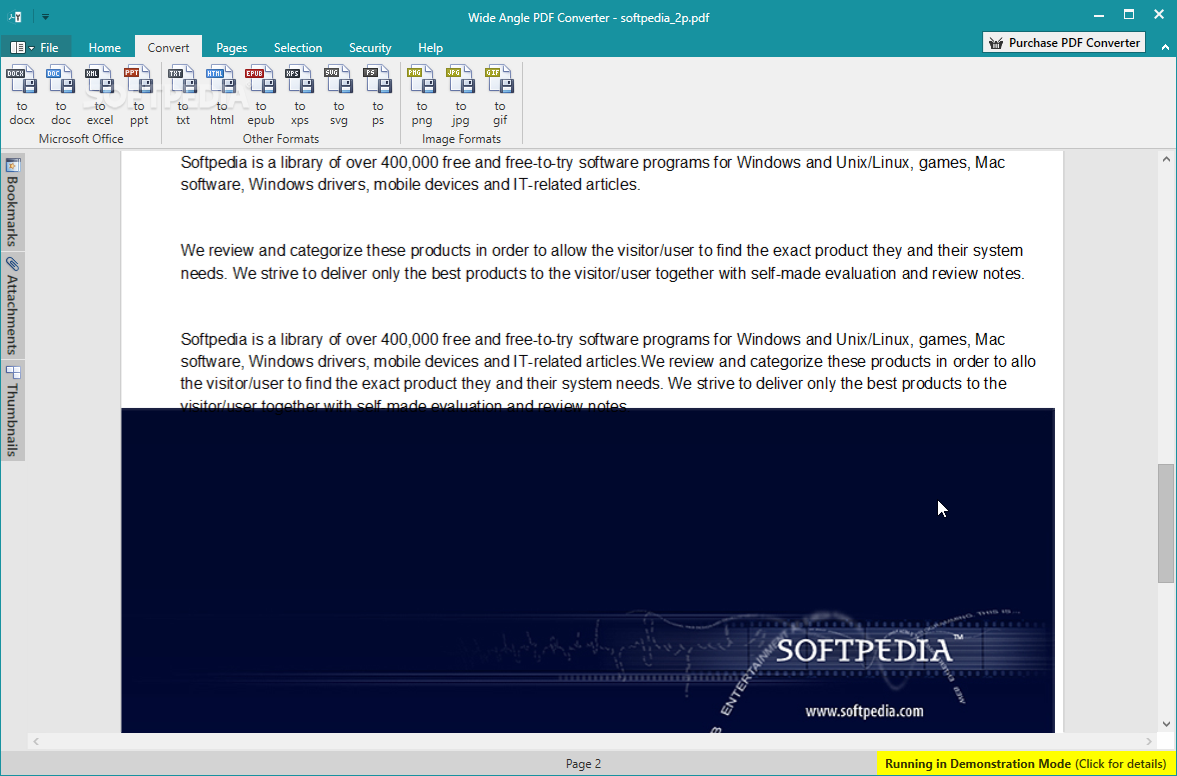Image resolution: width=1177 pixels, height=776 pixels.
Task: Click the Other Formats group label
Action: coord(281,139)
